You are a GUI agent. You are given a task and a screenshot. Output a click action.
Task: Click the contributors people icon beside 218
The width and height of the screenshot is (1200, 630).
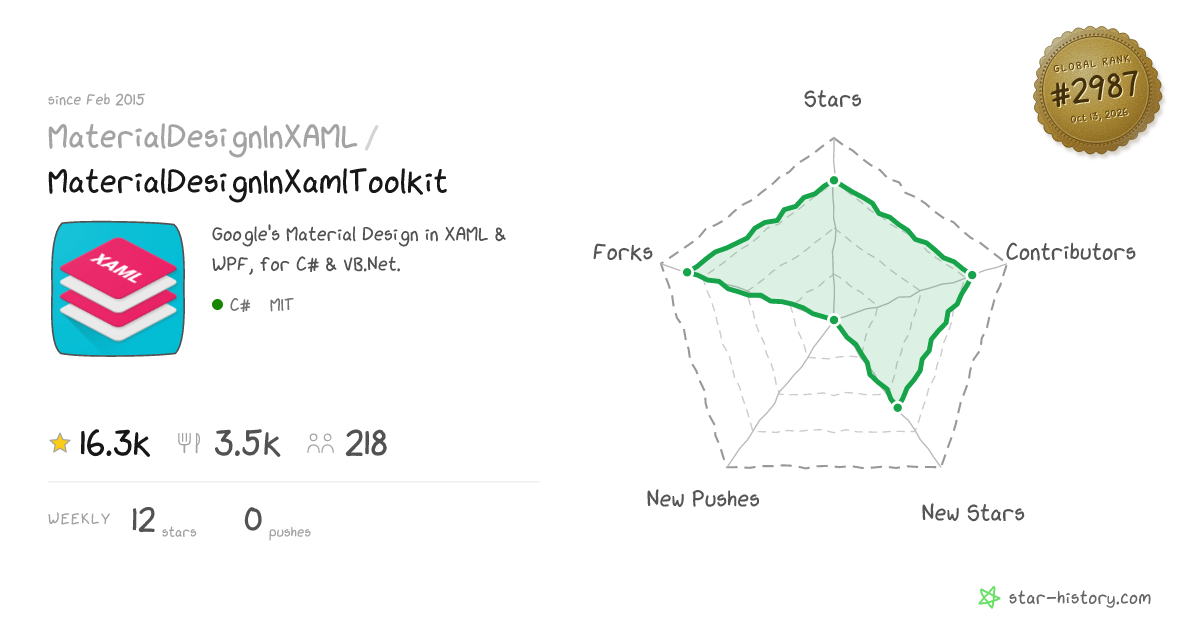click(x=321, y=444)
